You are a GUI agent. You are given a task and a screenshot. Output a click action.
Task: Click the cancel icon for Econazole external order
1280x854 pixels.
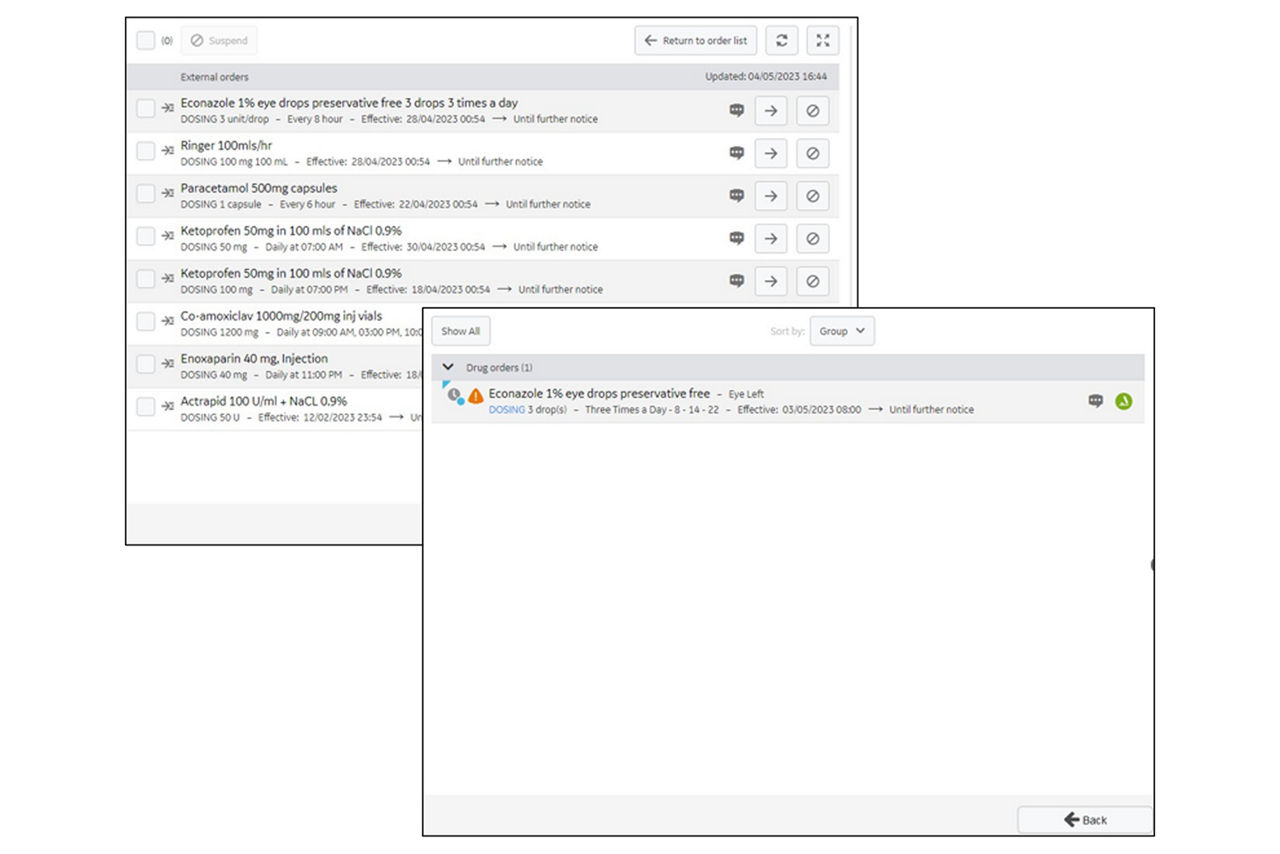812,111
